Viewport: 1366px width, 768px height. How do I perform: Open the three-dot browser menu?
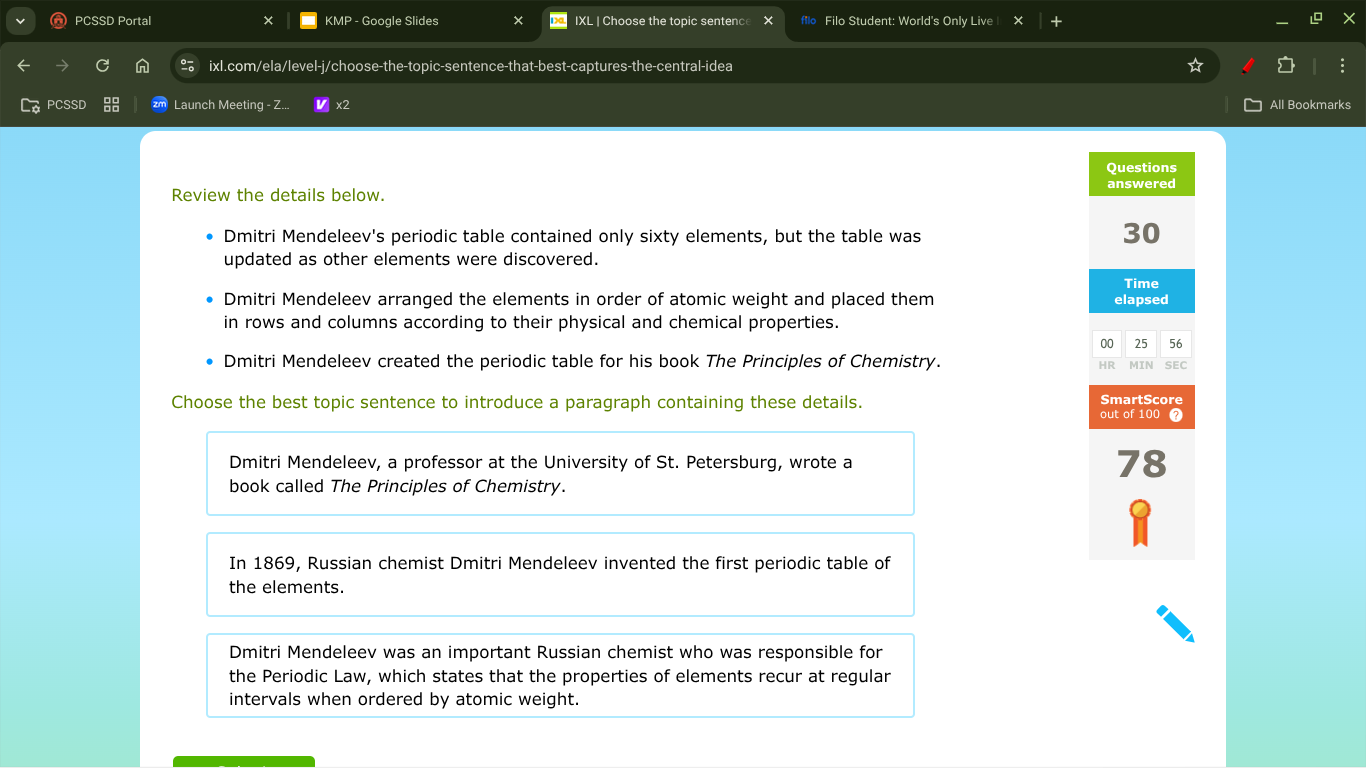click(1343, 65)
